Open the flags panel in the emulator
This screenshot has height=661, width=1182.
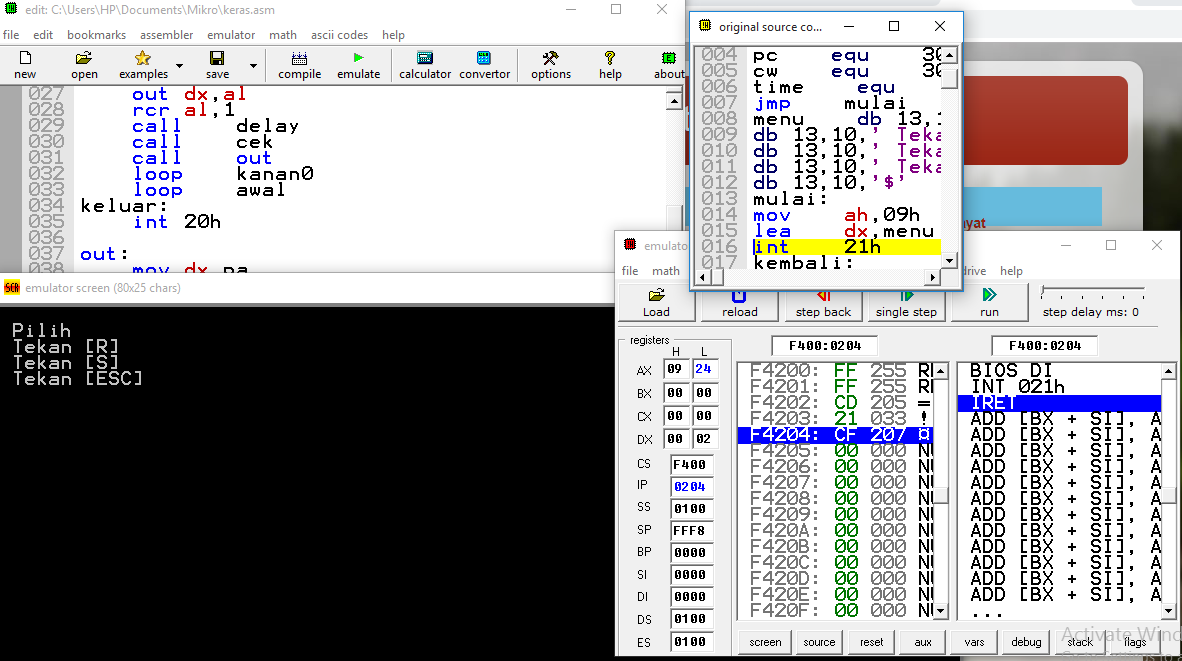pyautogui.click(x=1134, y=642)
